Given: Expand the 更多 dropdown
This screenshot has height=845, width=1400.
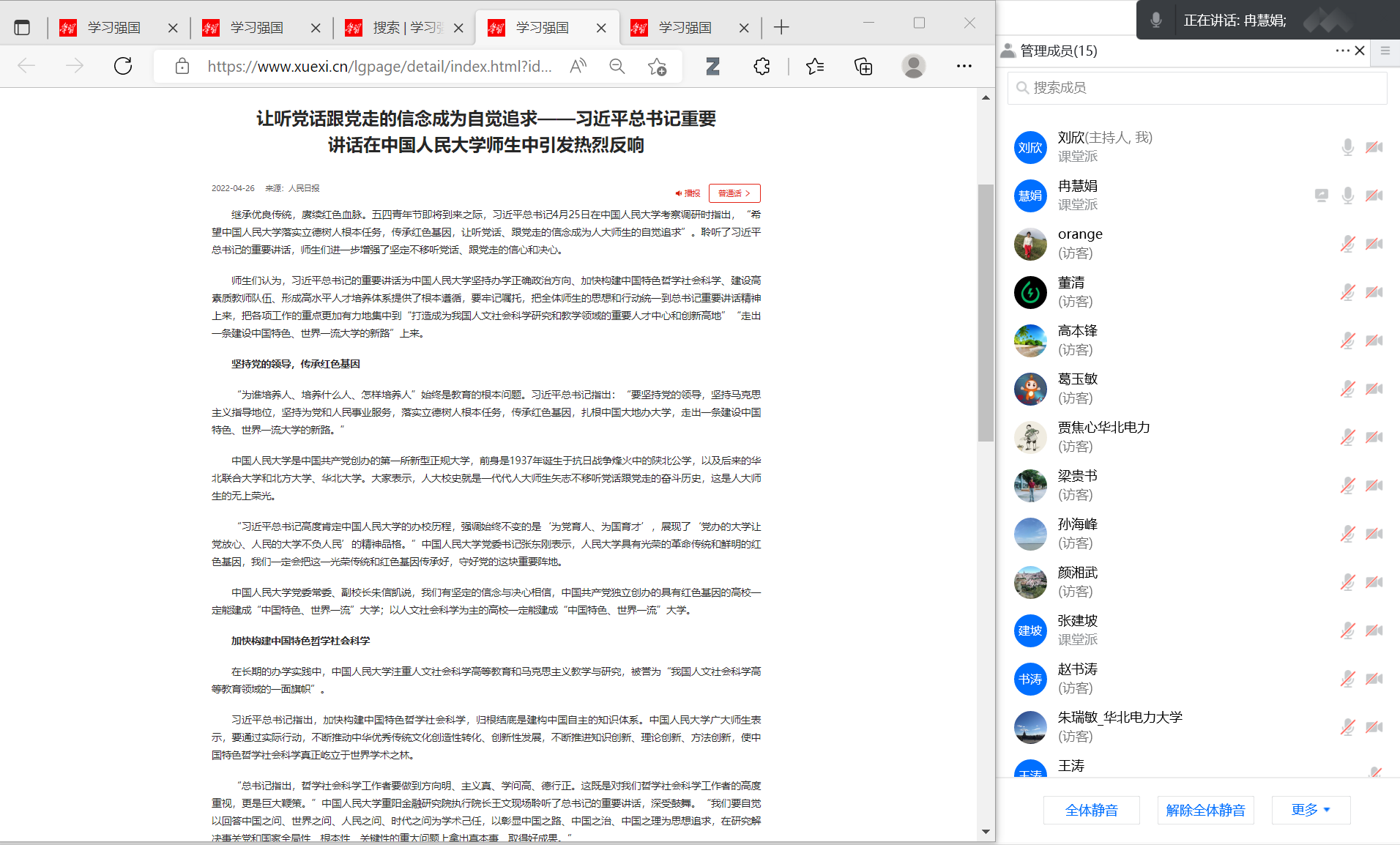Looking at the screenshot, I should coord(1311,810).
